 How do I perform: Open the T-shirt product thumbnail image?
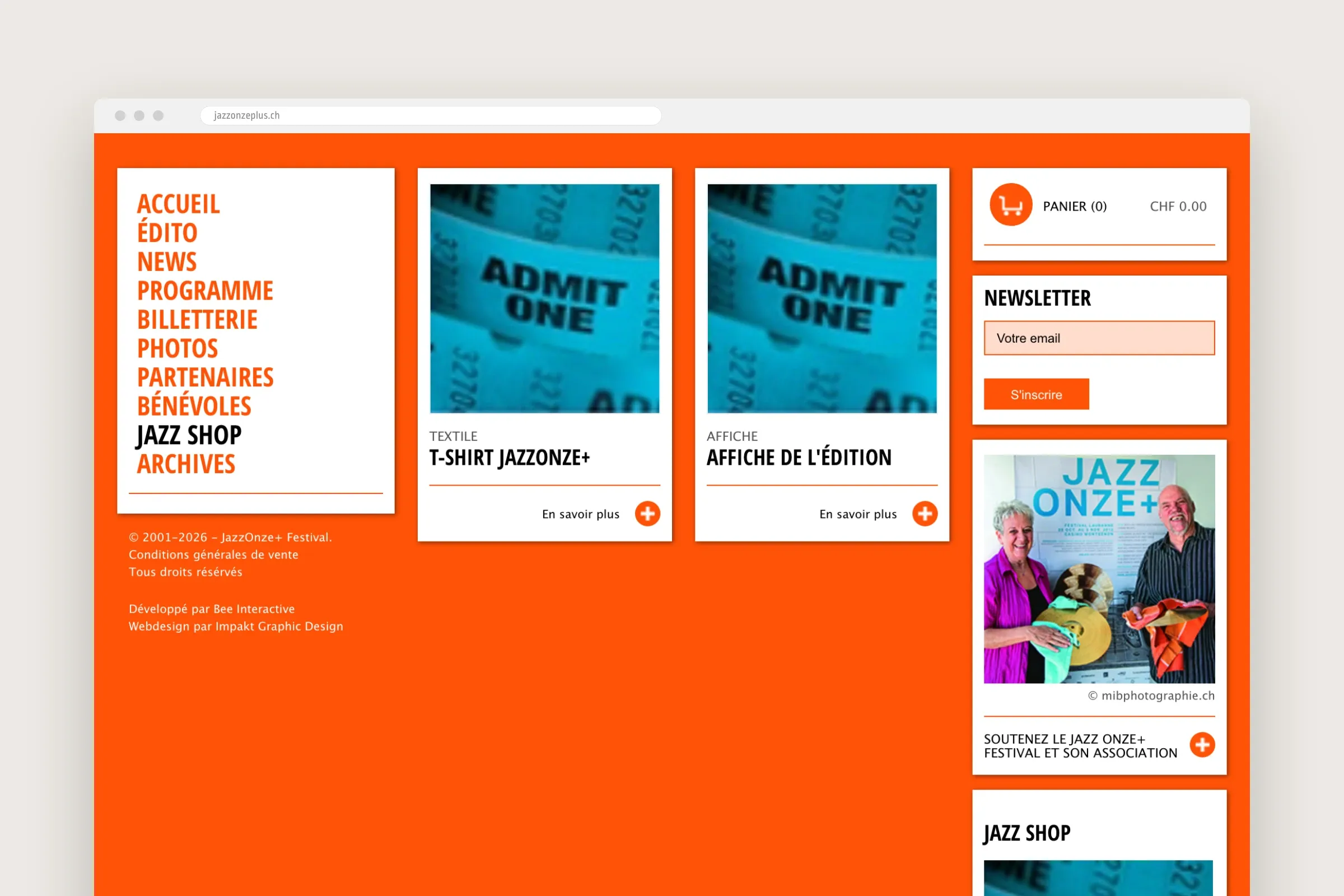pos(544,298)
